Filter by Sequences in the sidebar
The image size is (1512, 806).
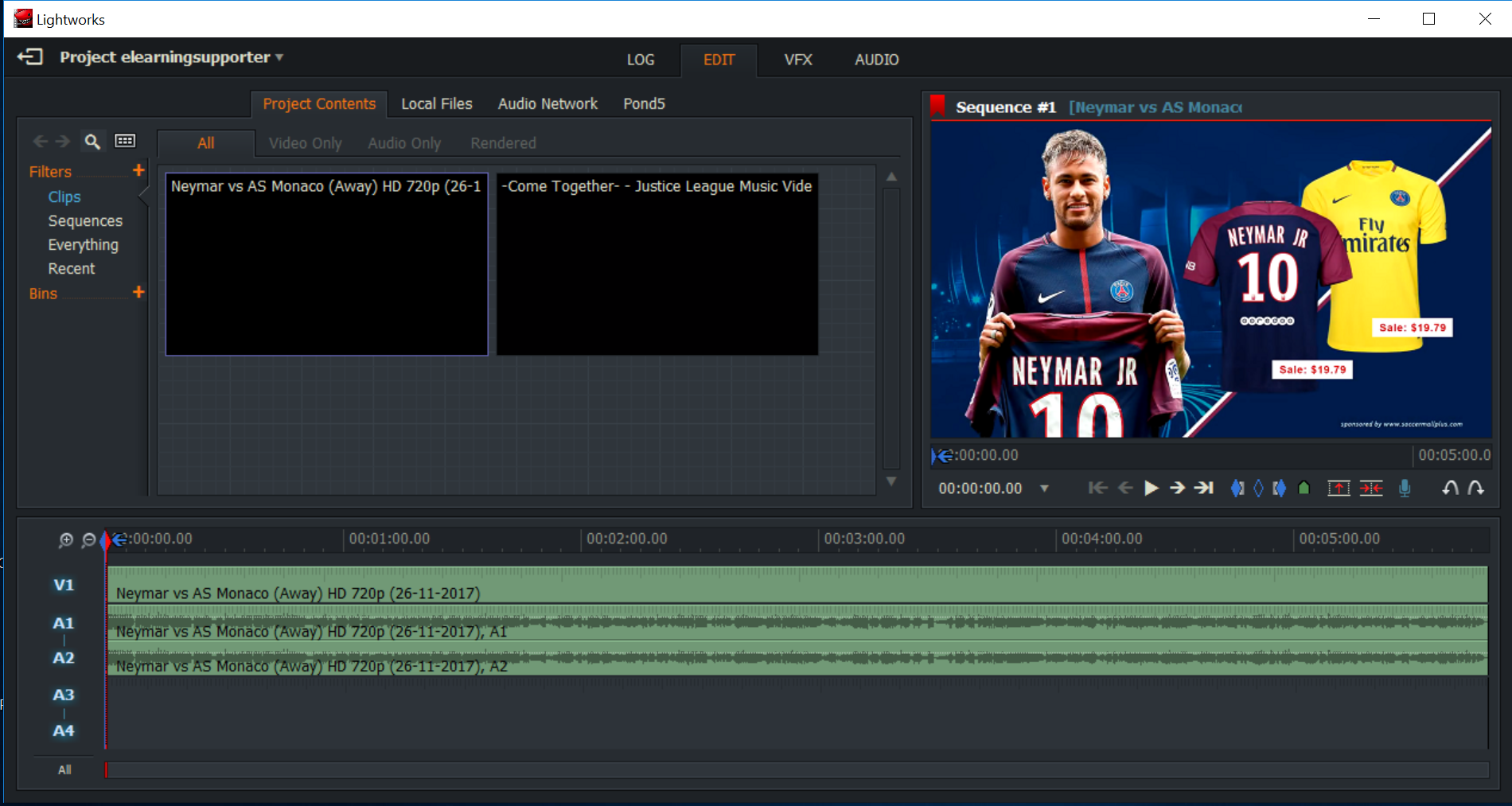(x=85, y=220)
